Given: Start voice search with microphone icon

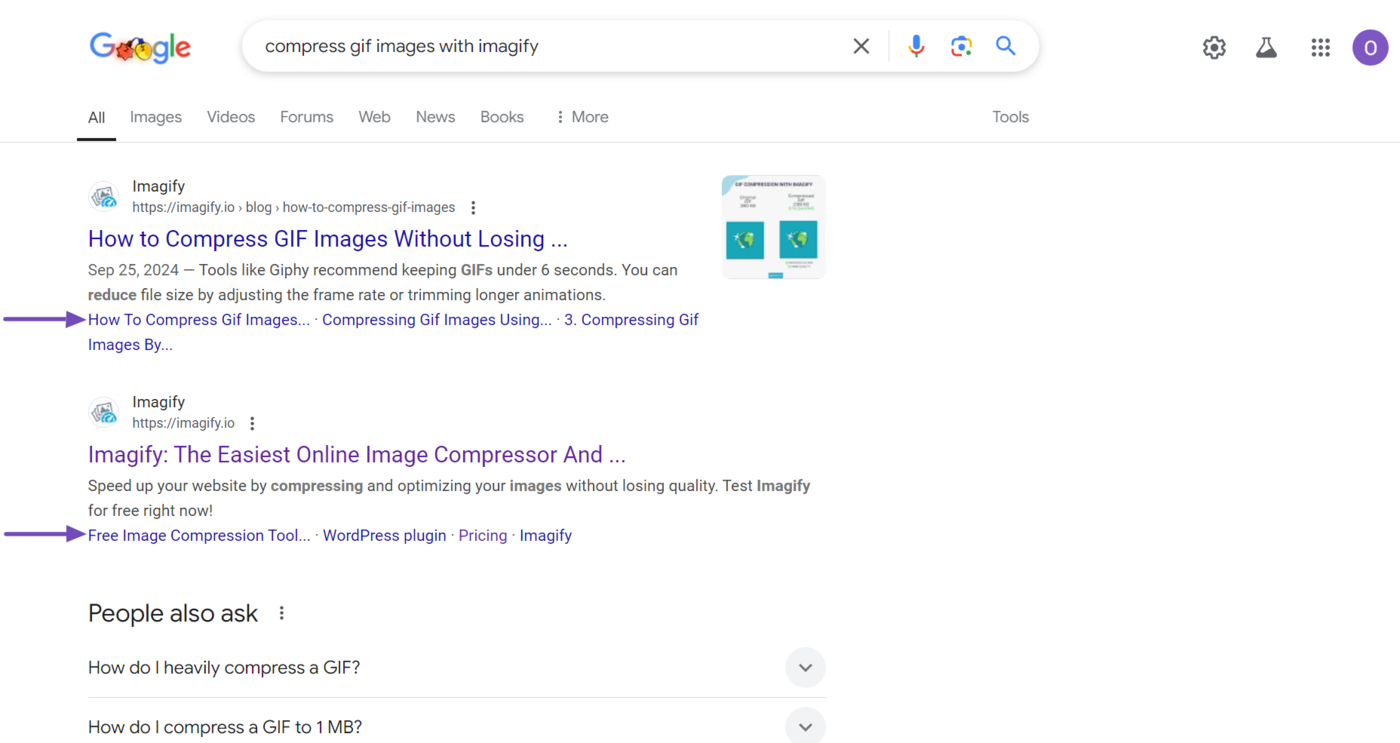Looking at the screenshot, I should [x=916, y=46].
